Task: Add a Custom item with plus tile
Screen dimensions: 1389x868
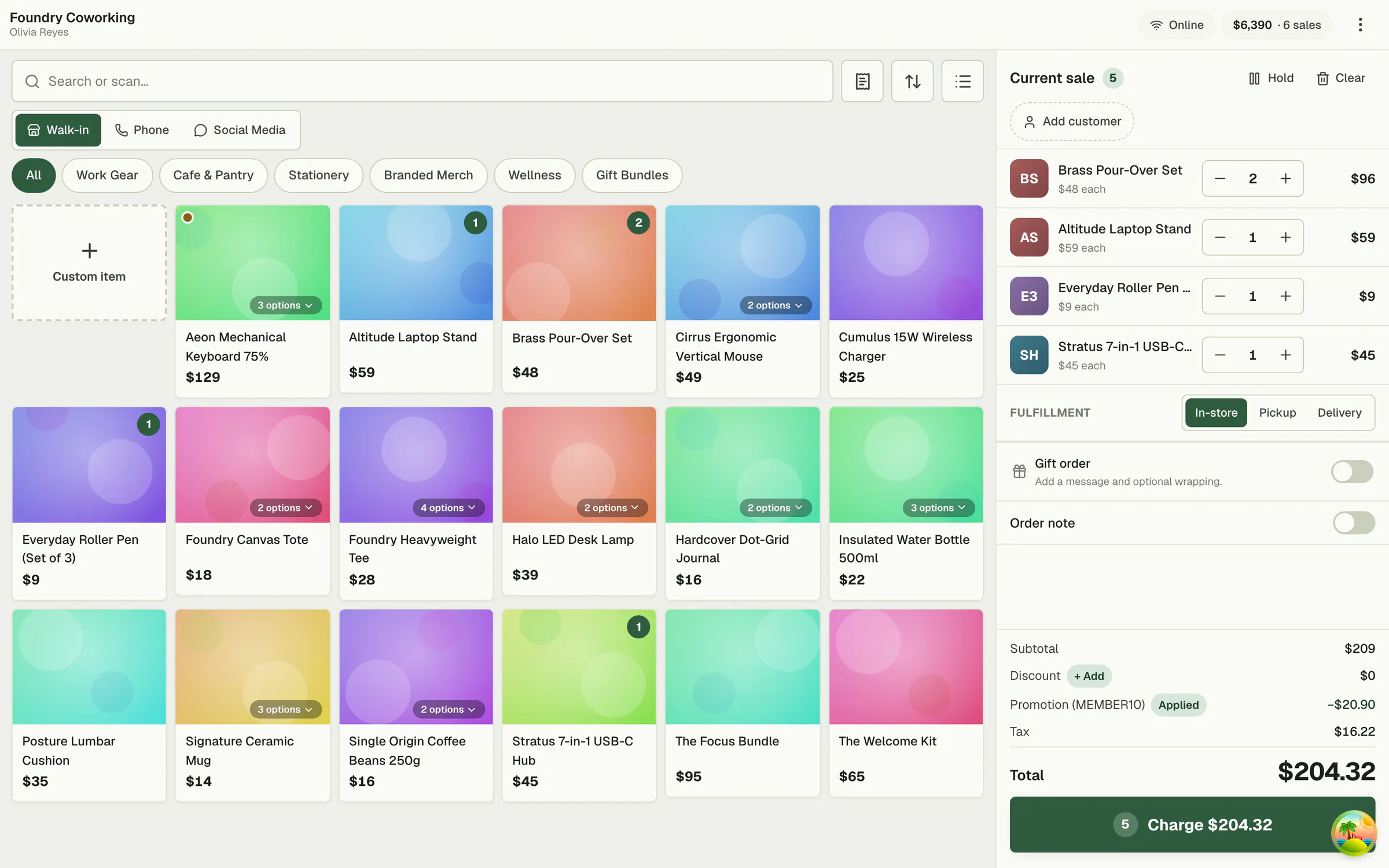Action: [89, 263]
